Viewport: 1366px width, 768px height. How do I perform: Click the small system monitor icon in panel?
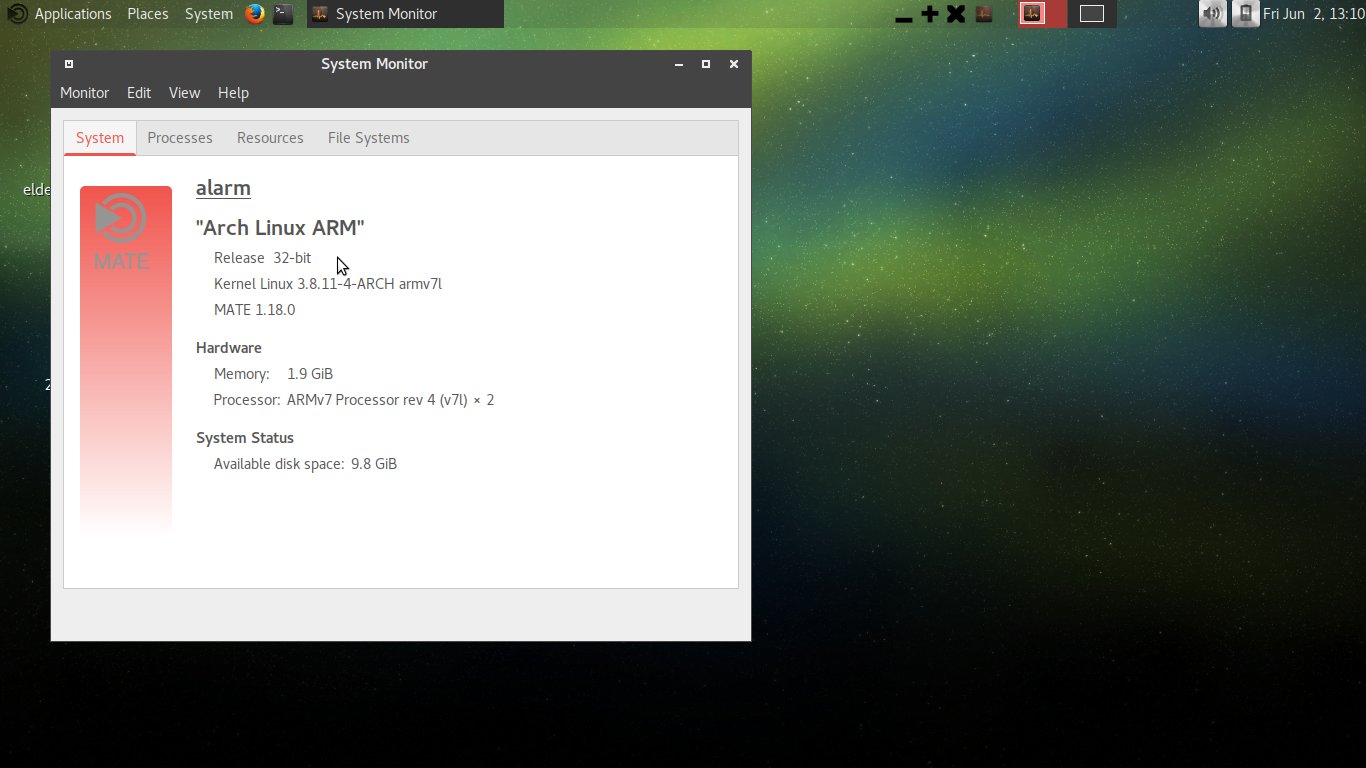(x=983, y=14)
